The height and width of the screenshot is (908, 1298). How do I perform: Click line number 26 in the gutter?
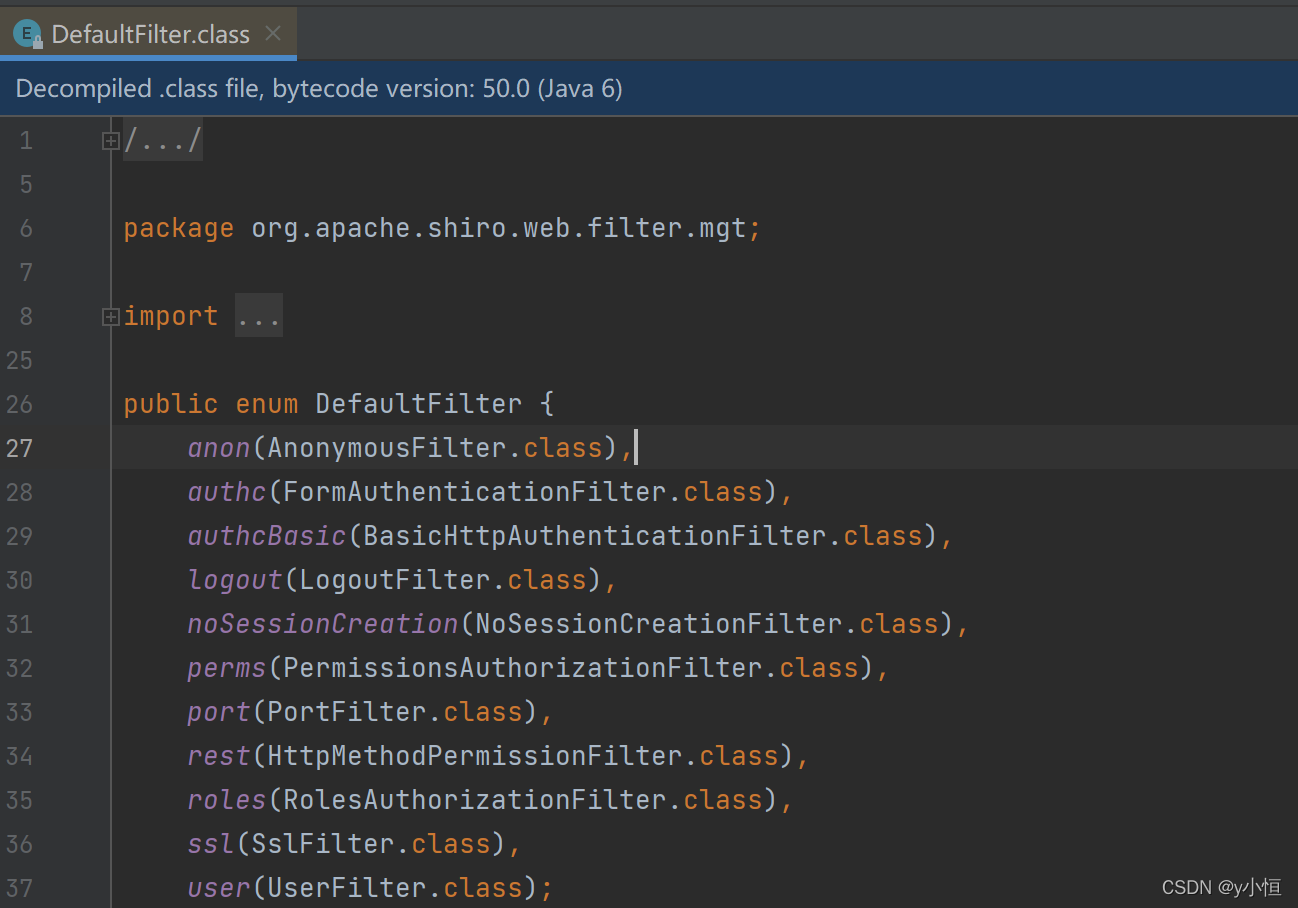point(19,404)
